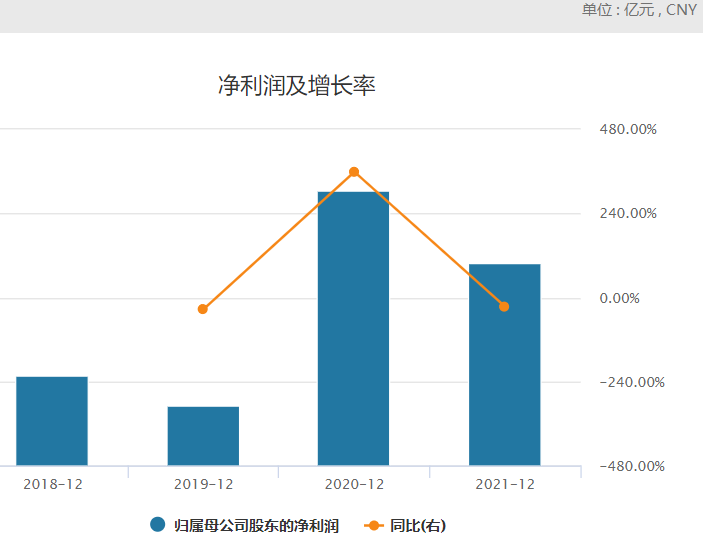The image size is (703, 540).
Task: Click the orange data point at 2021-12
Action: (x=504, y=306)
